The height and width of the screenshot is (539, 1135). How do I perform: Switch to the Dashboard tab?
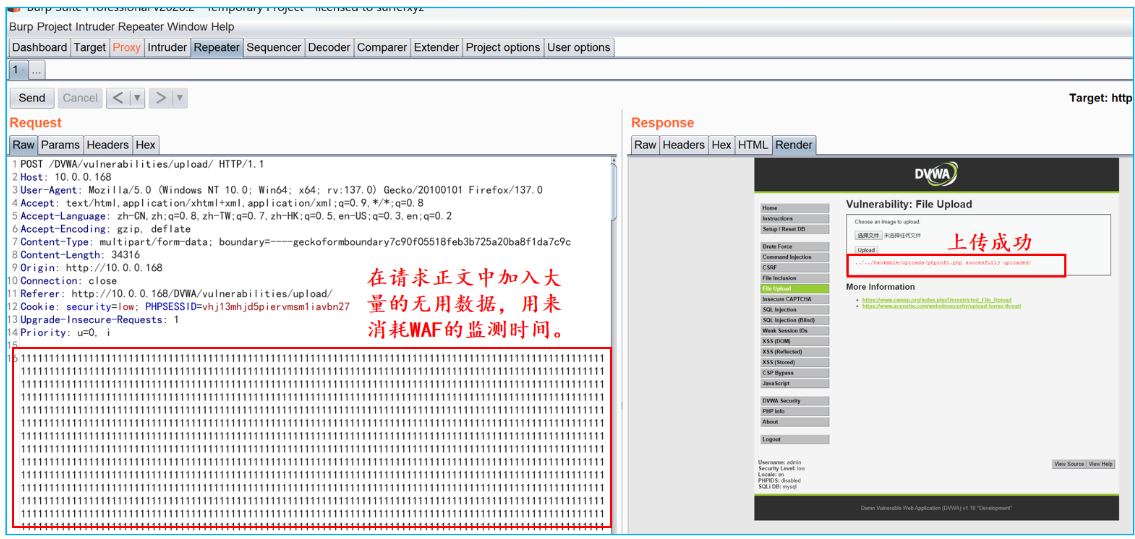click(x=40, y=48)
